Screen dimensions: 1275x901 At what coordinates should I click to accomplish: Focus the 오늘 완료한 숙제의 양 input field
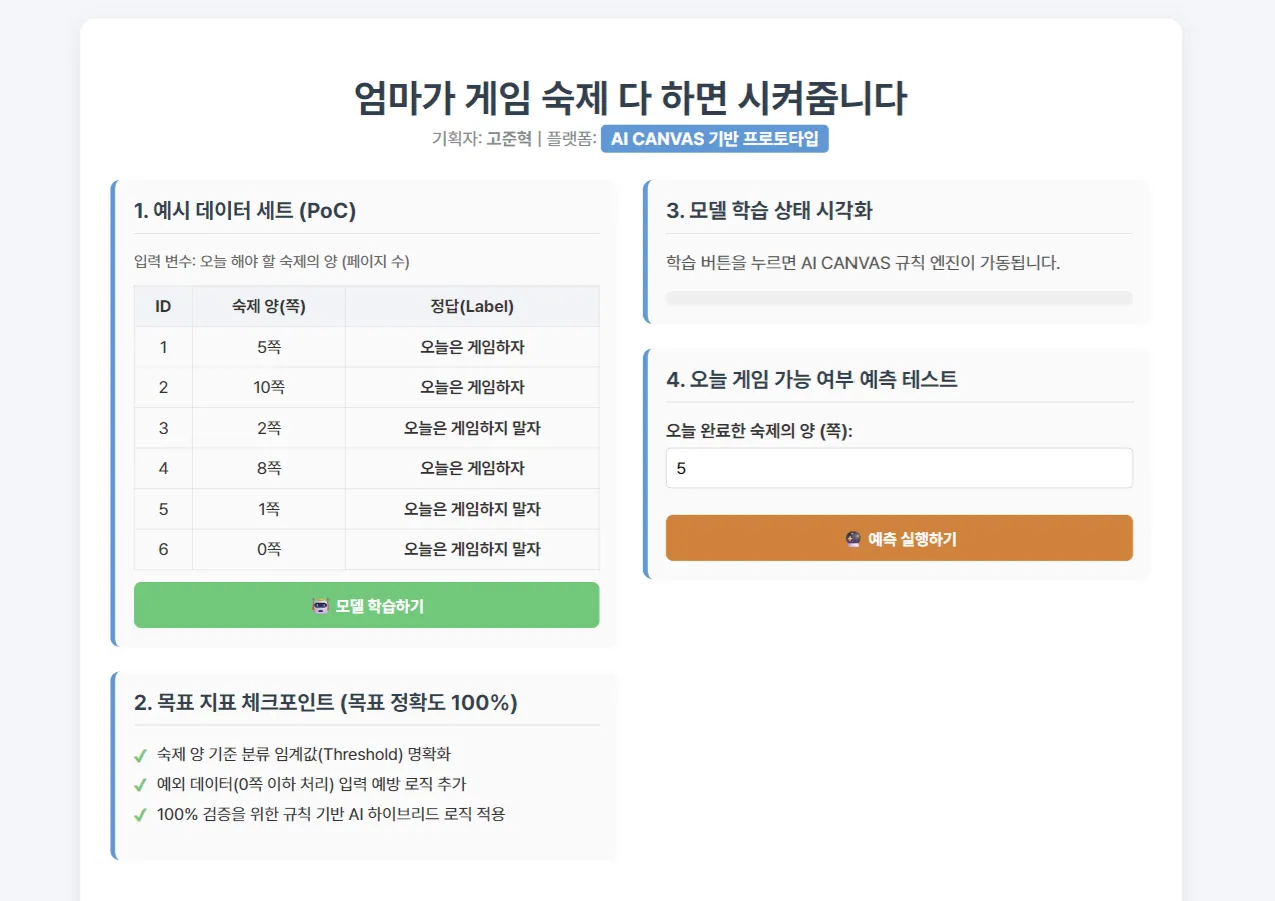point(899,468)
